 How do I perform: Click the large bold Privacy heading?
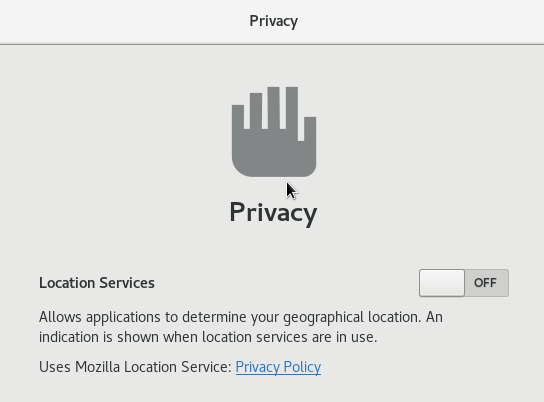click(x=273, y=213)
